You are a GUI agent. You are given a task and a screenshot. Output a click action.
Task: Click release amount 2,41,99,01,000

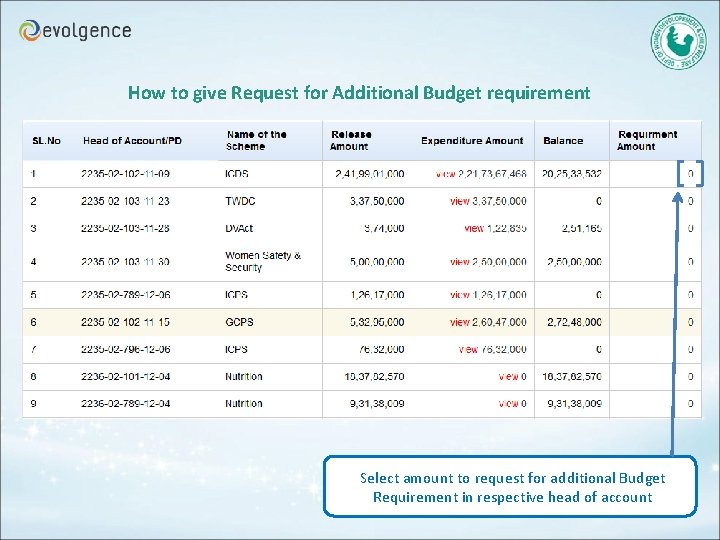[x=370, y=174]
